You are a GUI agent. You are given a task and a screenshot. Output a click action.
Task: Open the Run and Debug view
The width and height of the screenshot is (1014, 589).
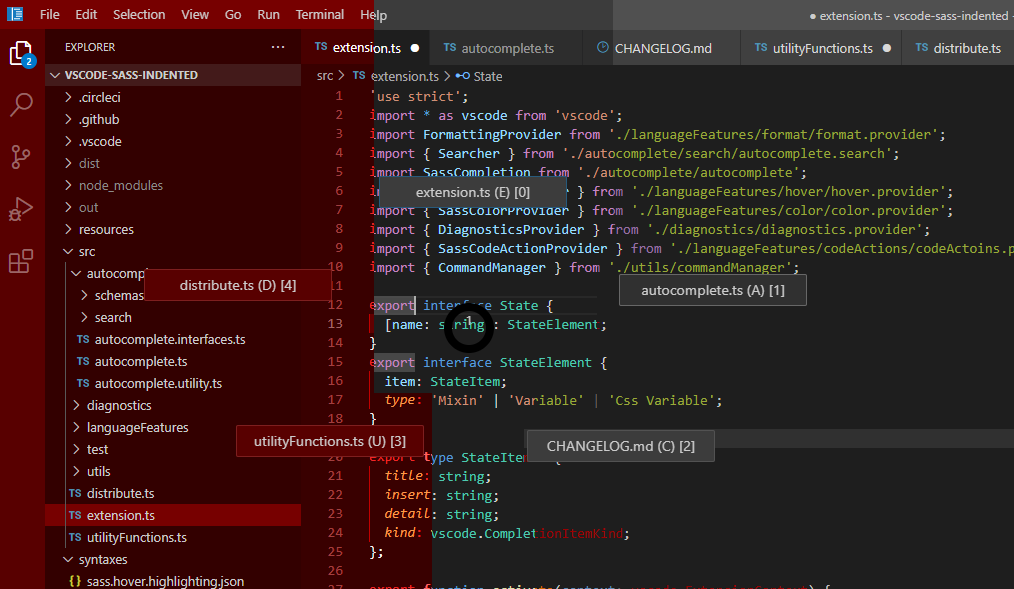pyautogui.click(x=21, y=209)
